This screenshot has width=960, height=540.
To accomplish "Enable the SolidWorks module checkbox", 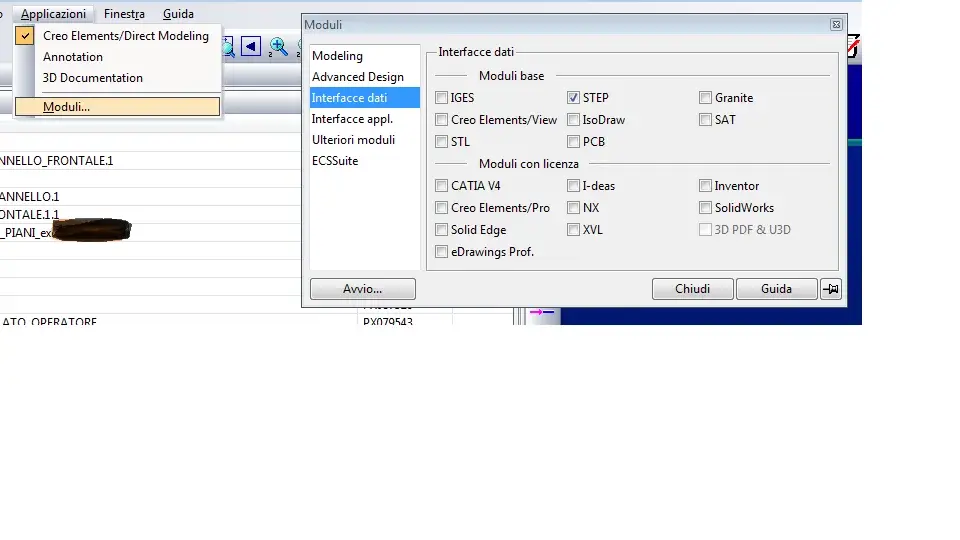I will 705,208.
